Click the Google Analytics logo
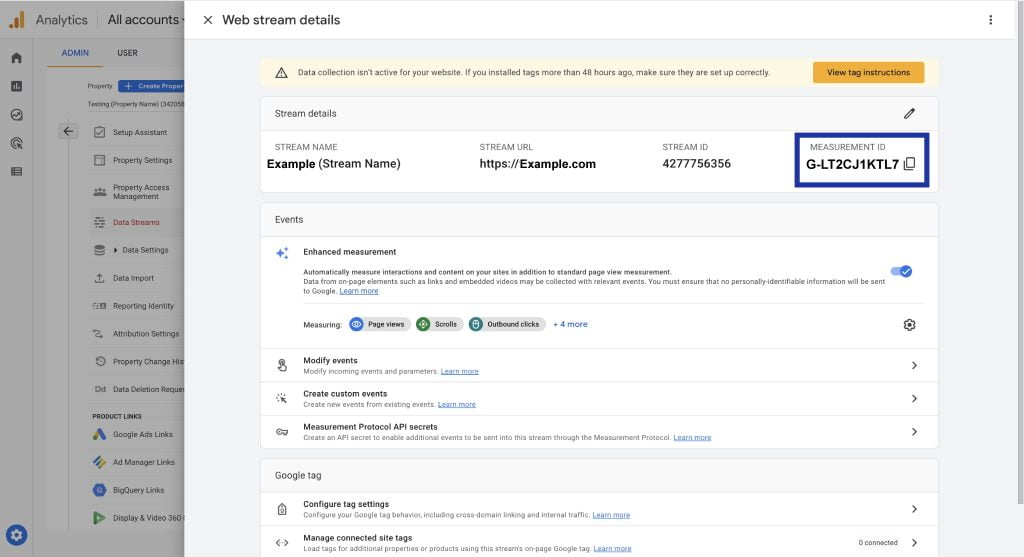Screen dimensions: 1024x557 17,20
